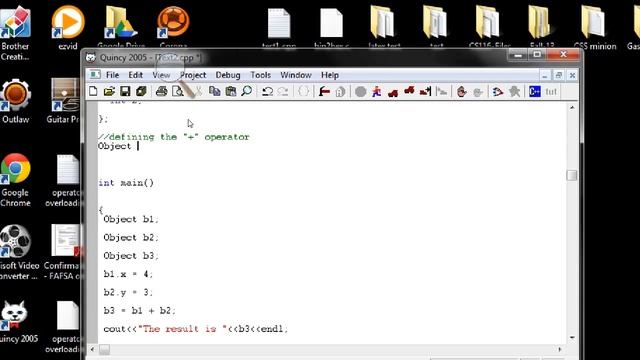Click the Brother Creative desktop shortcut

click(x=15, y=33)
